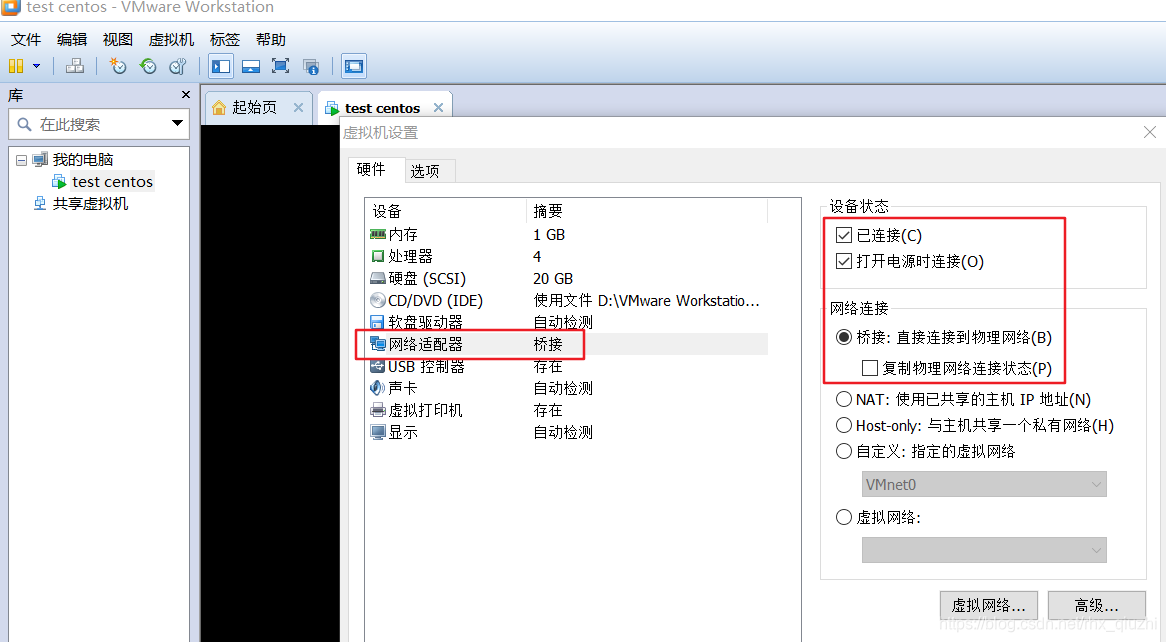Select the 桥接 bridged network radio button

pos(843,337)
